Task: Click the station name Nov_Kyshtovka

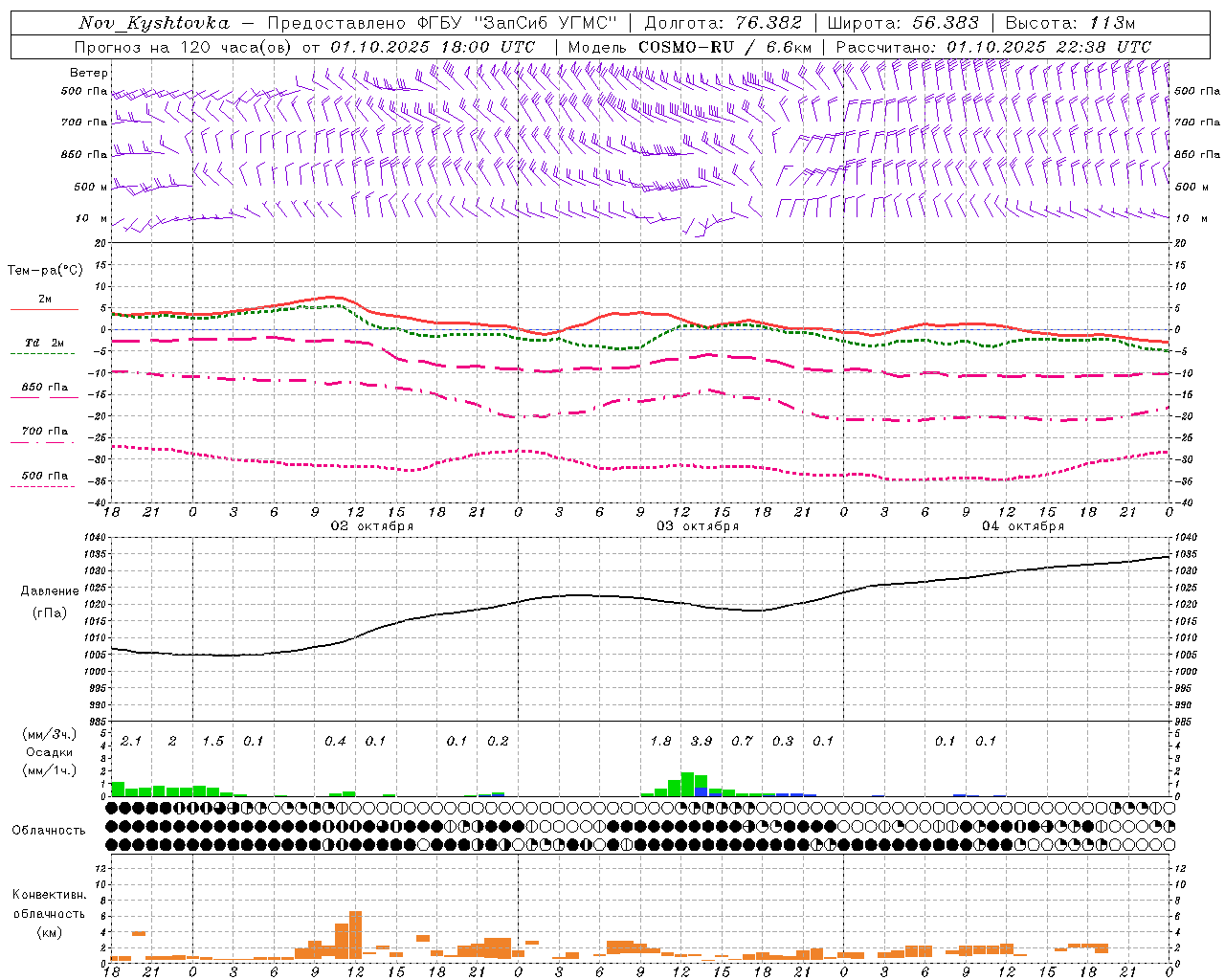Action: (153, 23)
